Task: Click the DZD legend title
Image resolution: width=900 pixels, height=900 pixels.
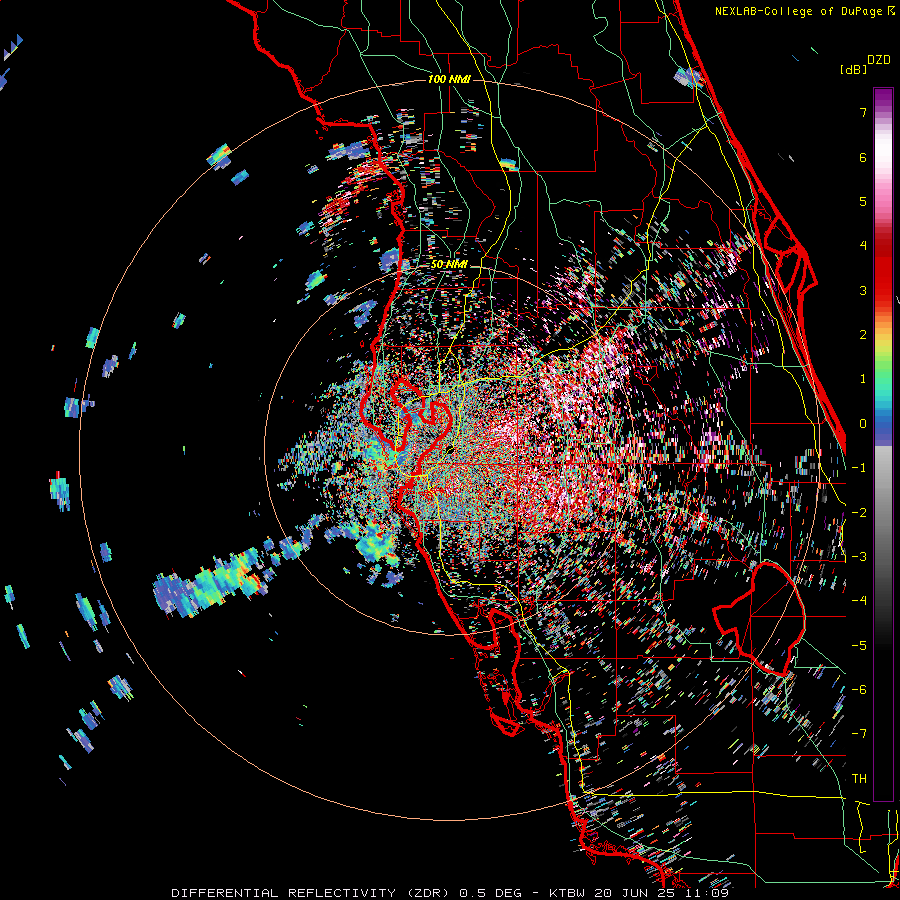Action: pos(879,60)
